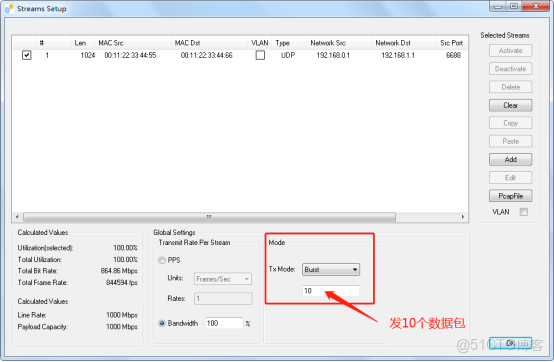Screen dimensions: 554x362
Task: Select the Bandwidth radio button
Action: 162,323
